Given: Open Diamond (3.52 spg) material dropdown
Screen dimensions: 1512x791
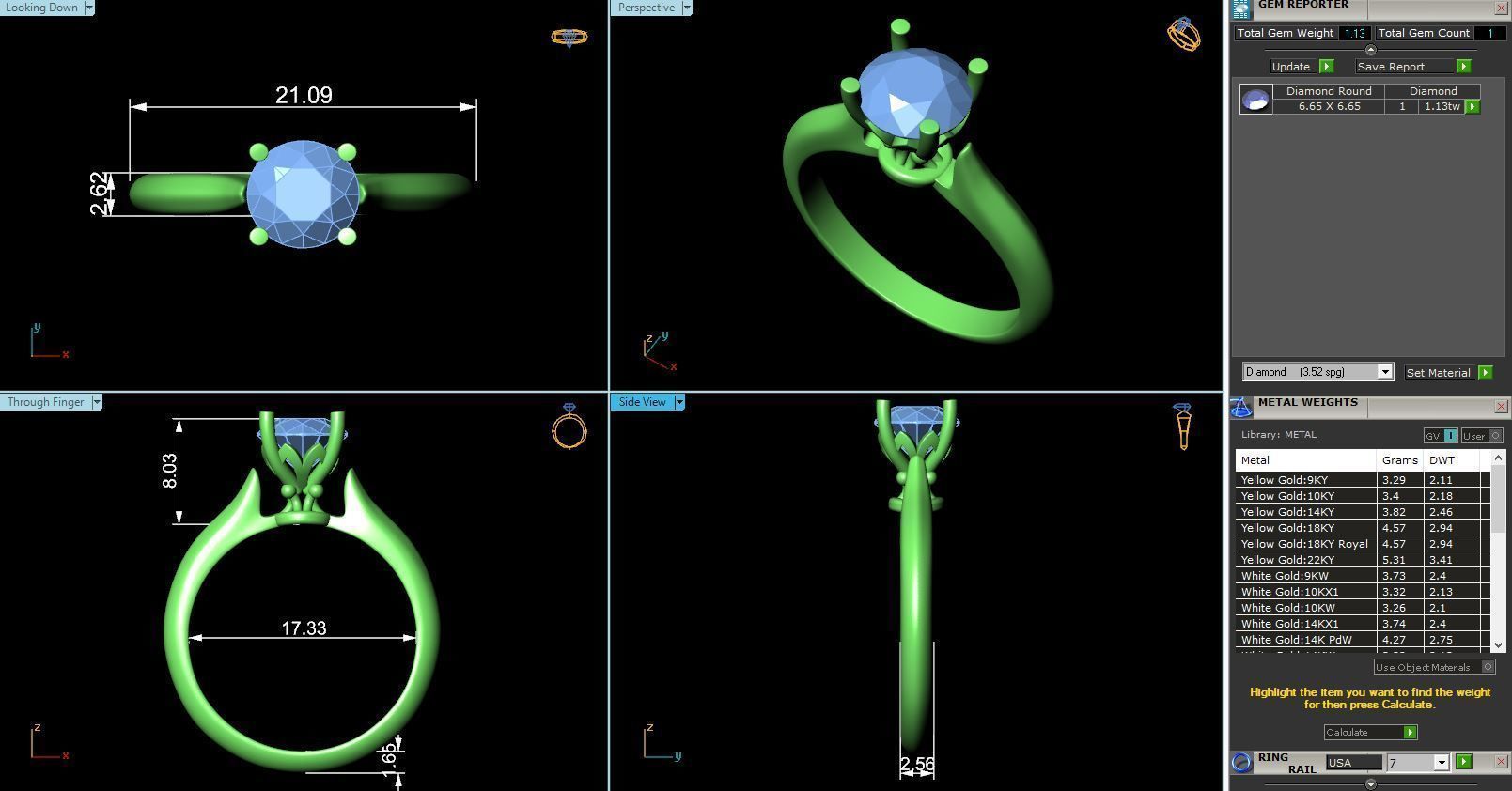Looking at the screenshot, I should point(1384,372).
